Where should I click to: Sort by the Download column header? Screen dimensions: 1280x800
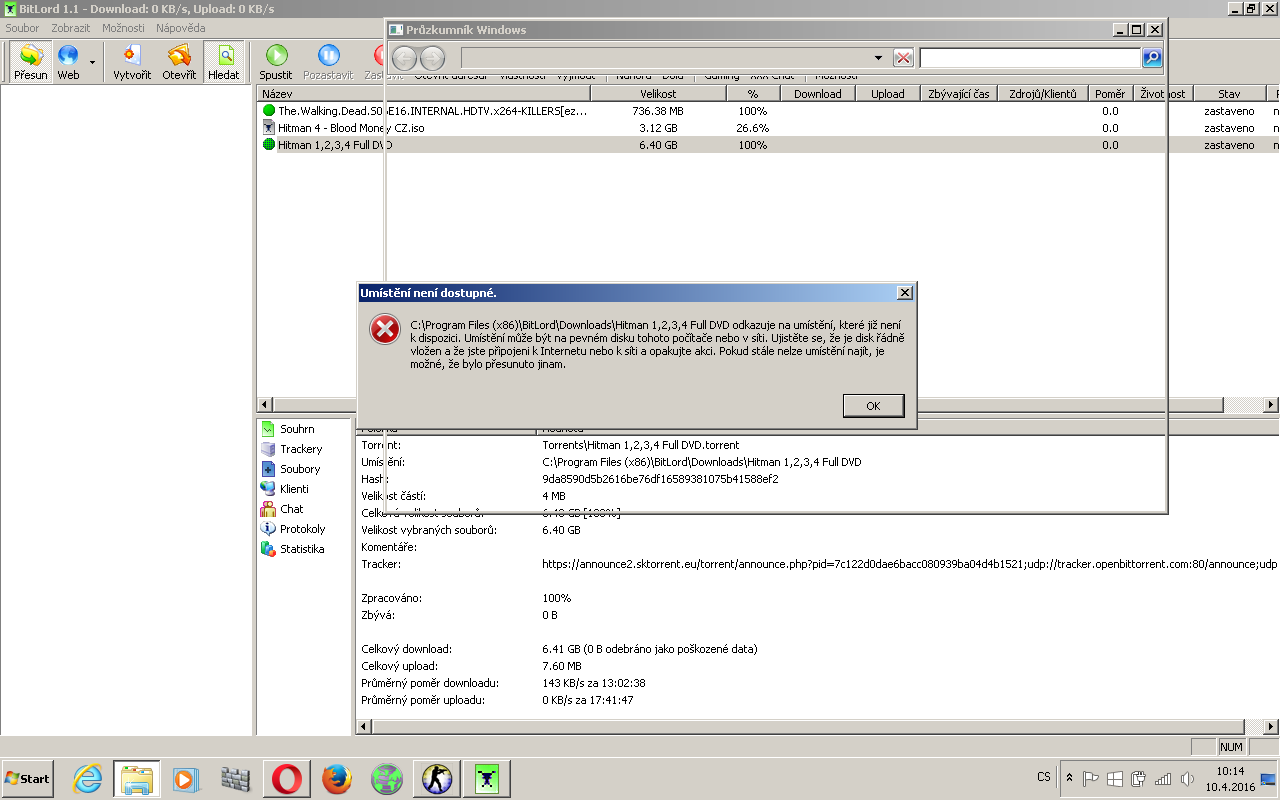pyautogui.click(x=817, y=94)
